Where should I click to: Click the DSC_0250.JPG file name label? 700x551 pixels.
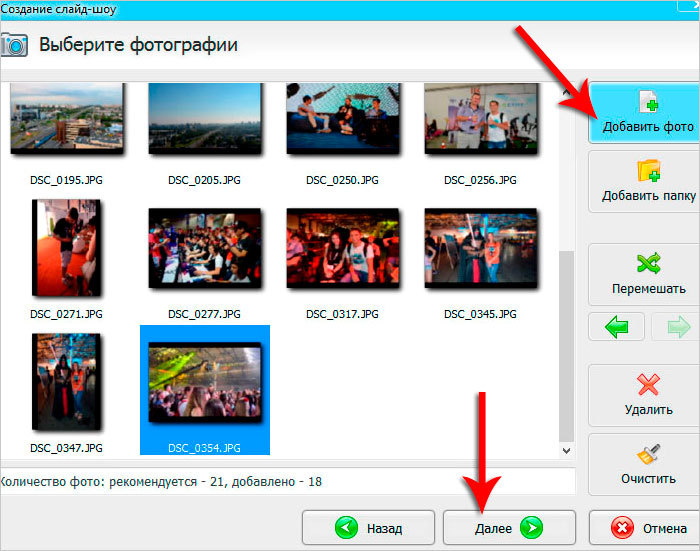click(342, 180)
